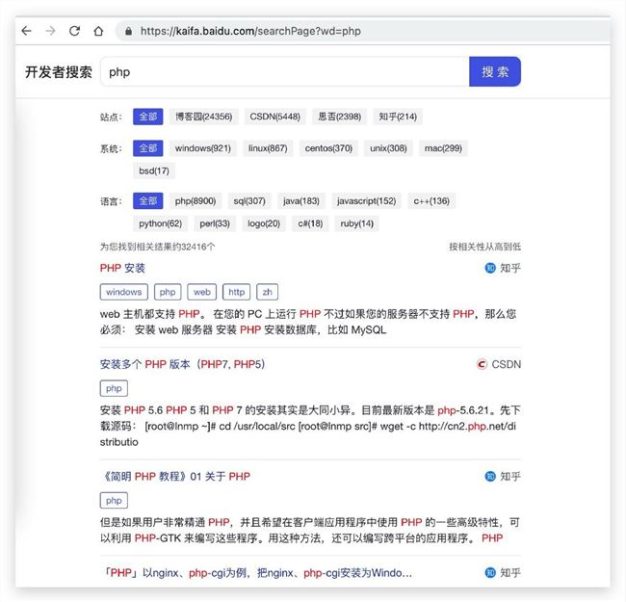Screen dimensions: 626x602
Task: Open the 按相关性从高到低 sort option
Action: [485, 247]
